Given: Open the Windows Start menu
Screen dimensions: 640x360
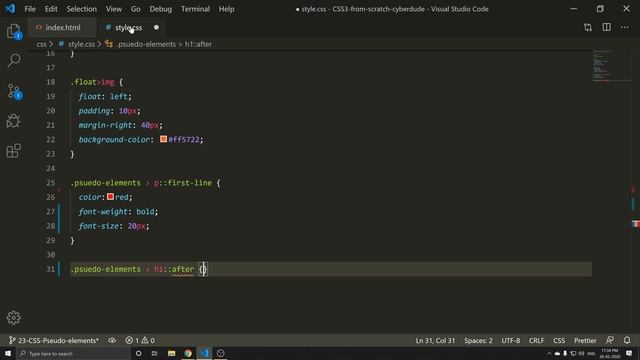Looking at the screenshot, I should (x=8, y=353).
